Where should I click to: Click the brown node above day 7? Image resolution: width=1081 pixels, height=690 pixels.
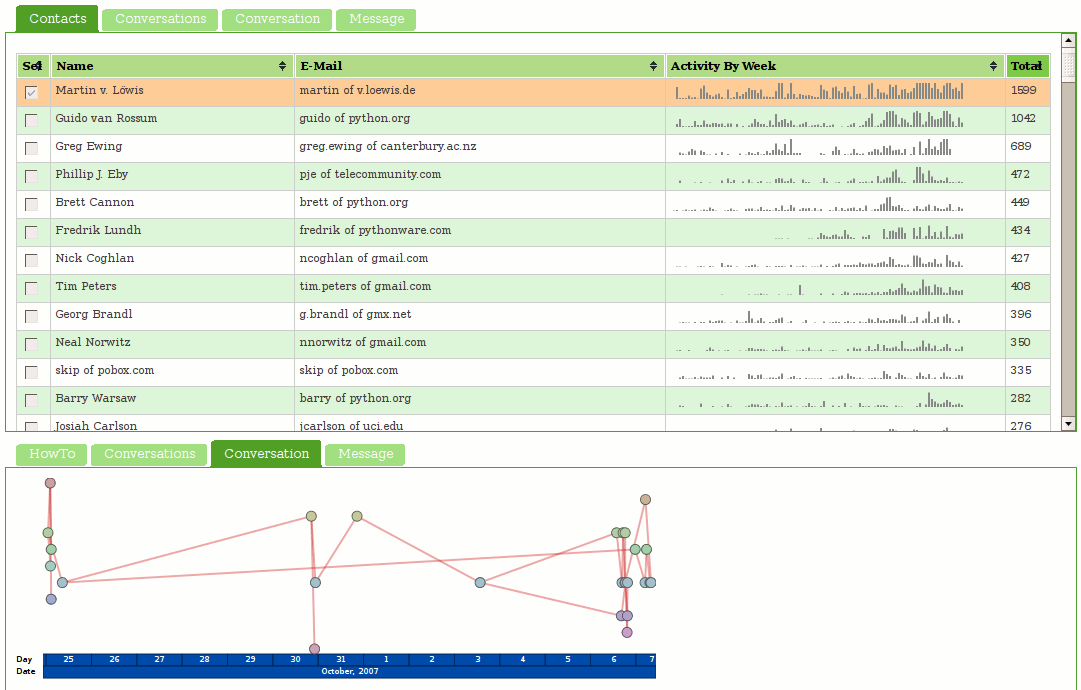[x=645, y=500]
